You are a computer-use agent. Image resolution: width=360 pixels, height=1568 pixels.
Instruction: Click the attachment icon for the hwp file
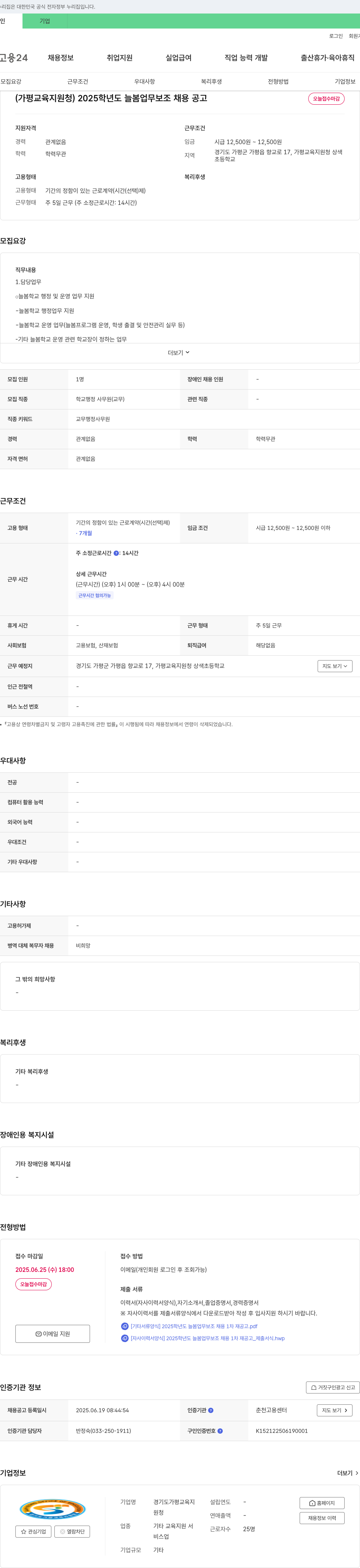[x=124, y=1339]
